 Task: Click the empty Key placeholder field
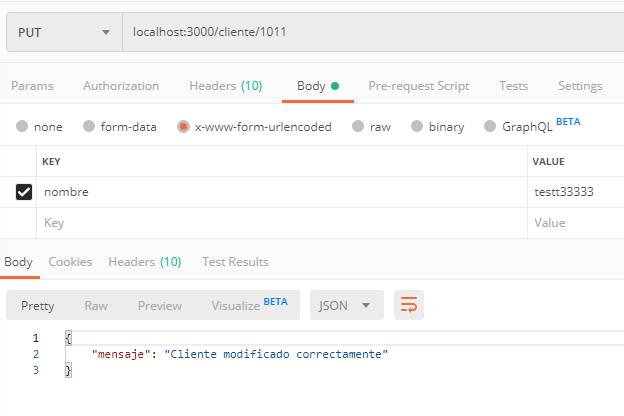click(280, 223)
